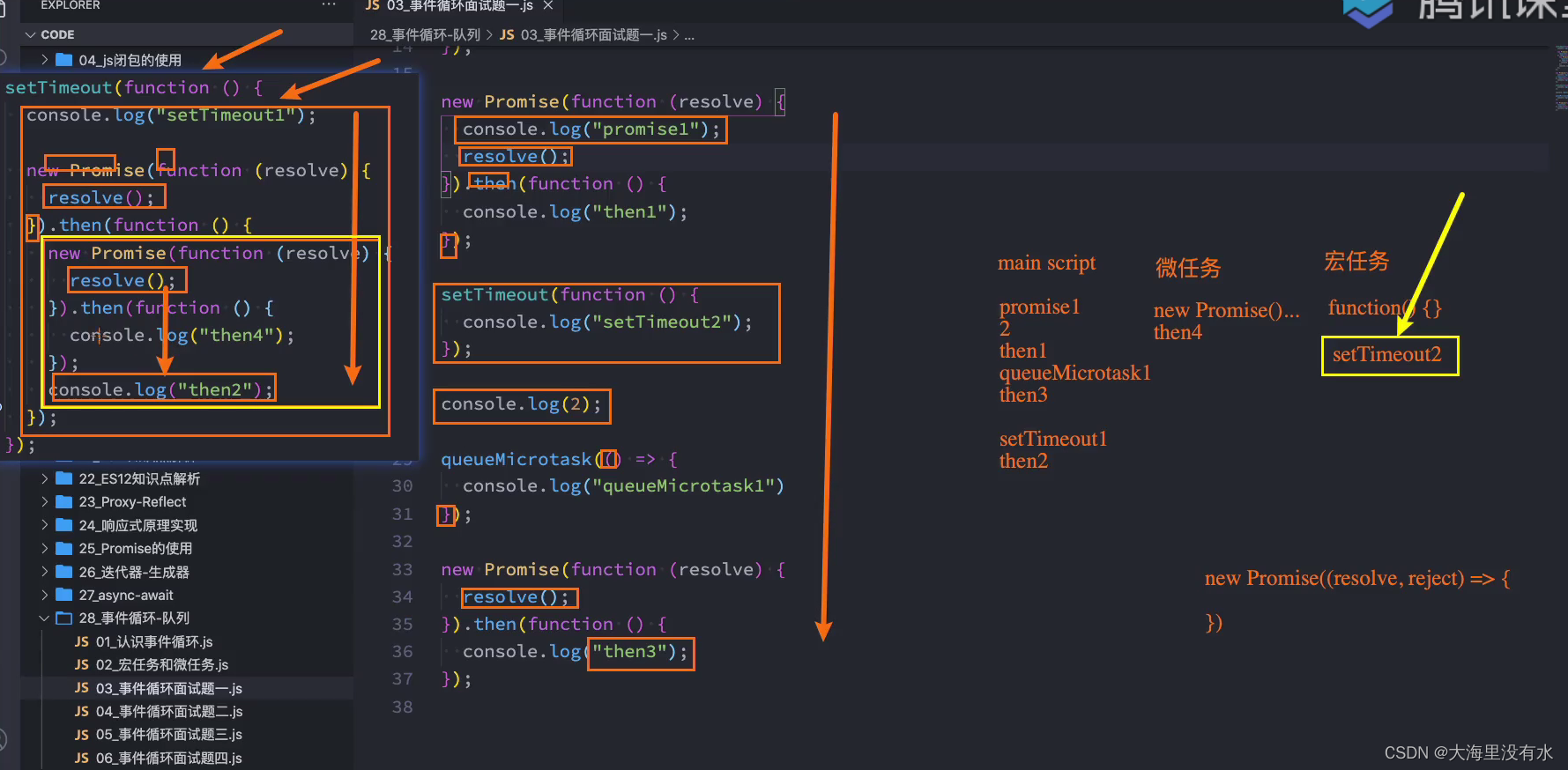Click console.log("setTimeout1") in popup
Viewport: 1568px width, 770px height.
click(x=171, y=115)
